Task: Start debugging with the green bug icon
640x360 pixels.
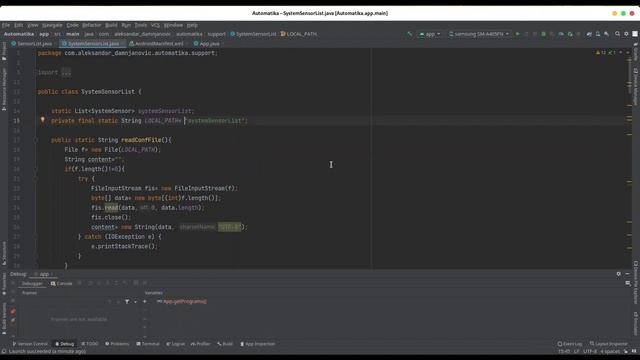Action: tap(543, 34)
